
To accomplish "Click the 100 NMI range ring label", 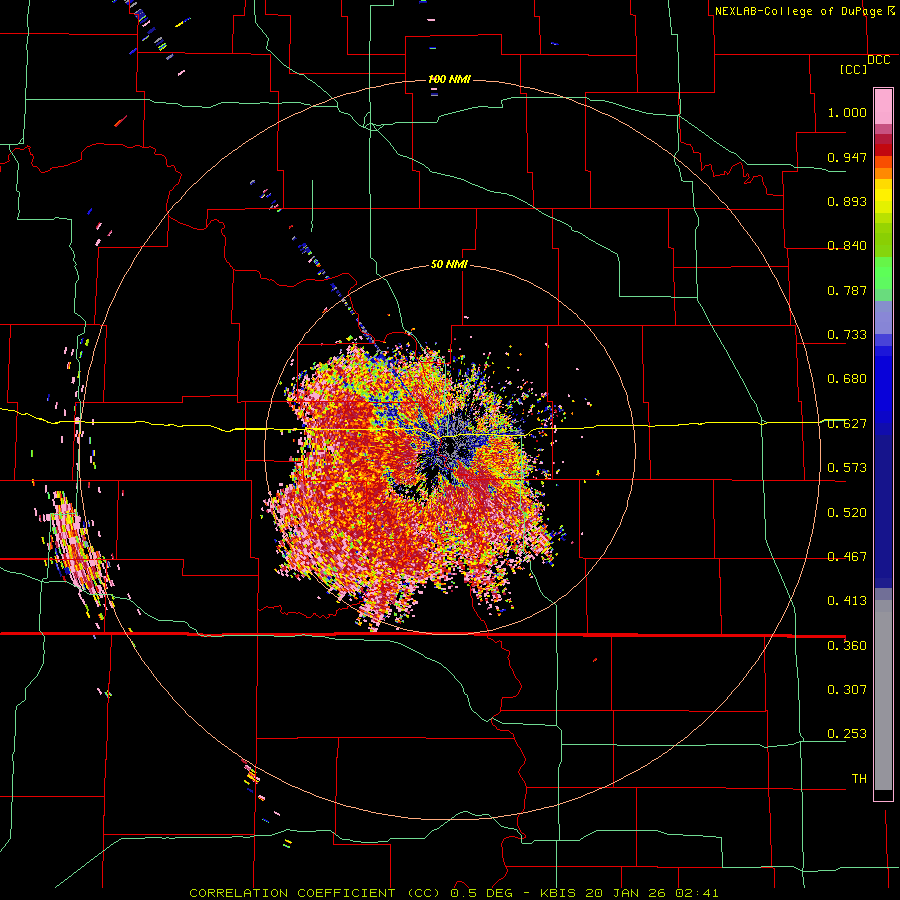I will (x=449, y=79).
